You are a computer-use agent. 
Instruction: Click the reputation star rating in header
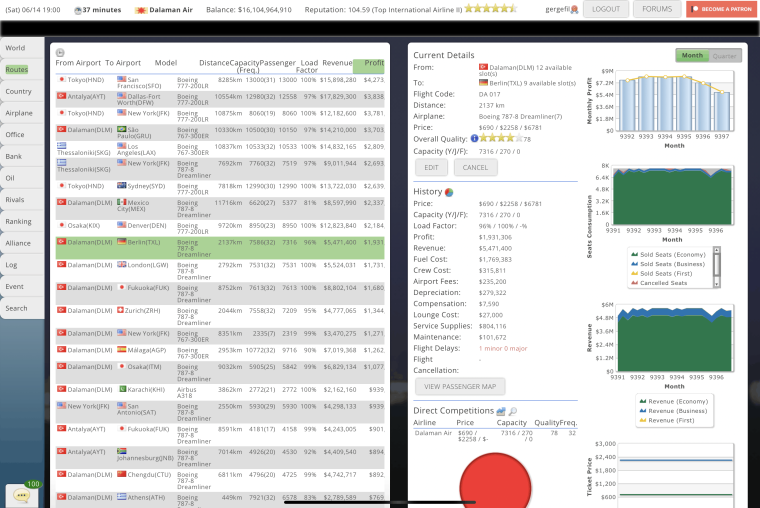tap(491, 9)
